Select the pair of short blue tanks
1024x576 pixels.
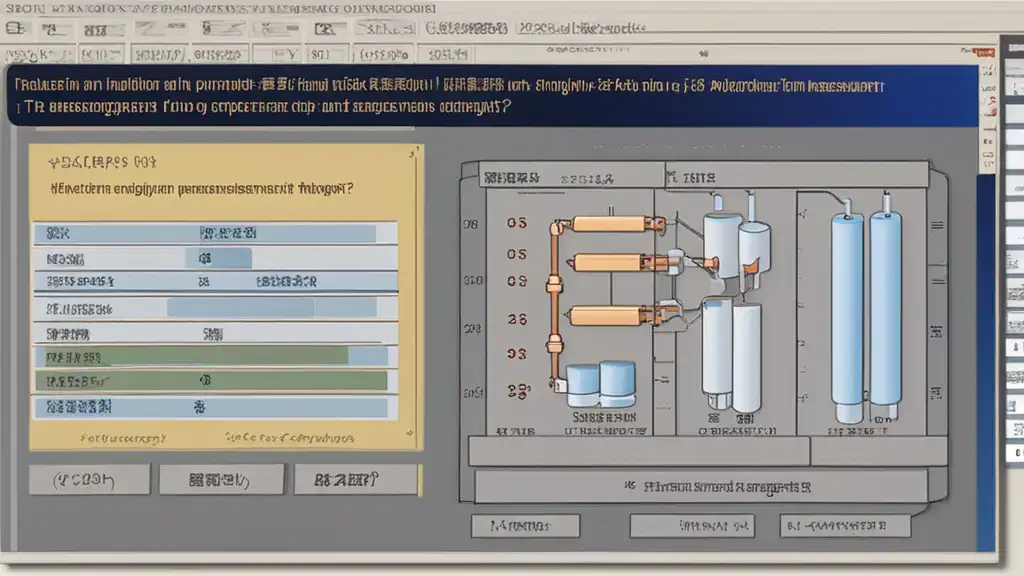(601, 383)
